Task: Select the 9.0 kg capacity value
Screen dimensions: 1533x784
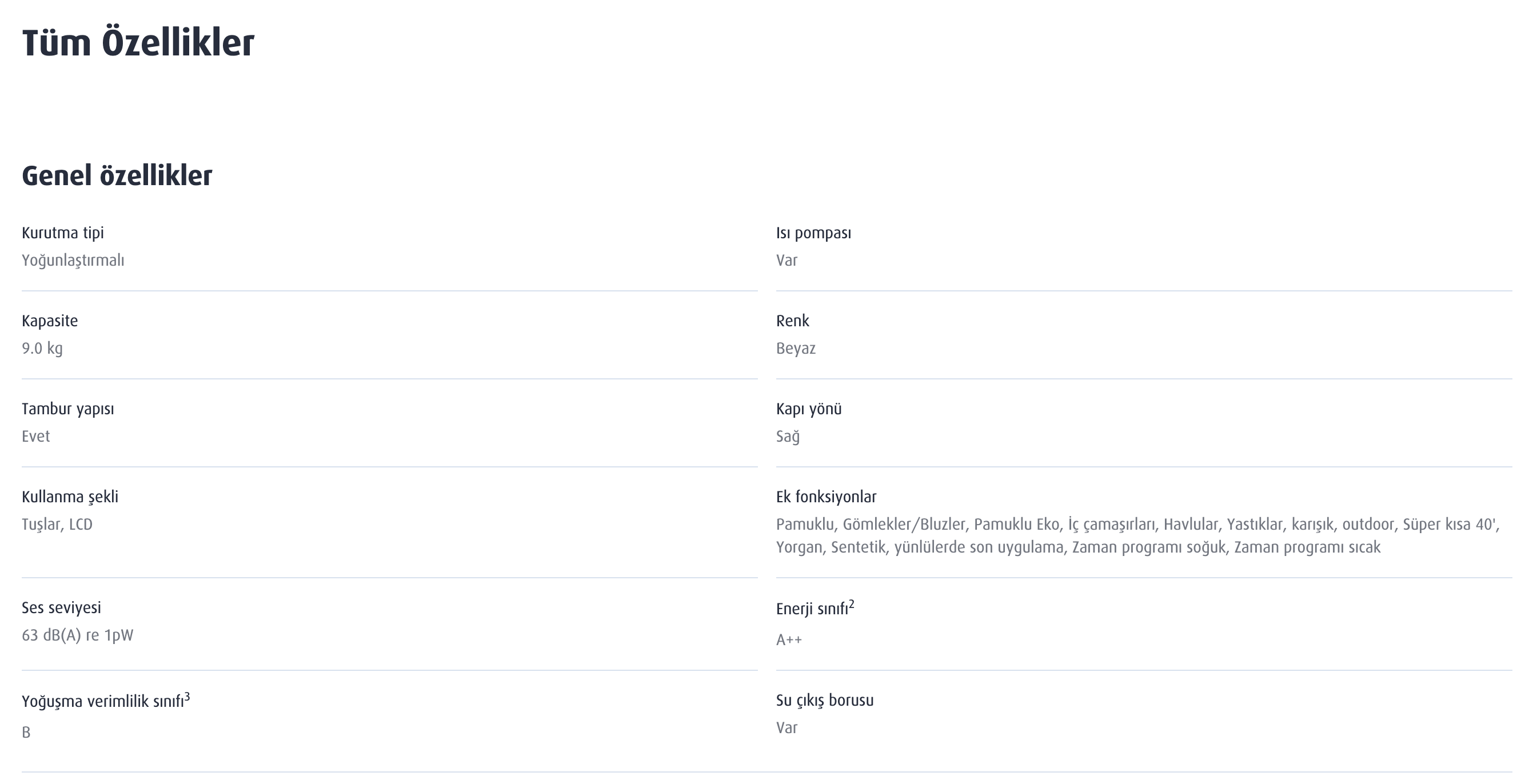Action: tap(42, 349)
